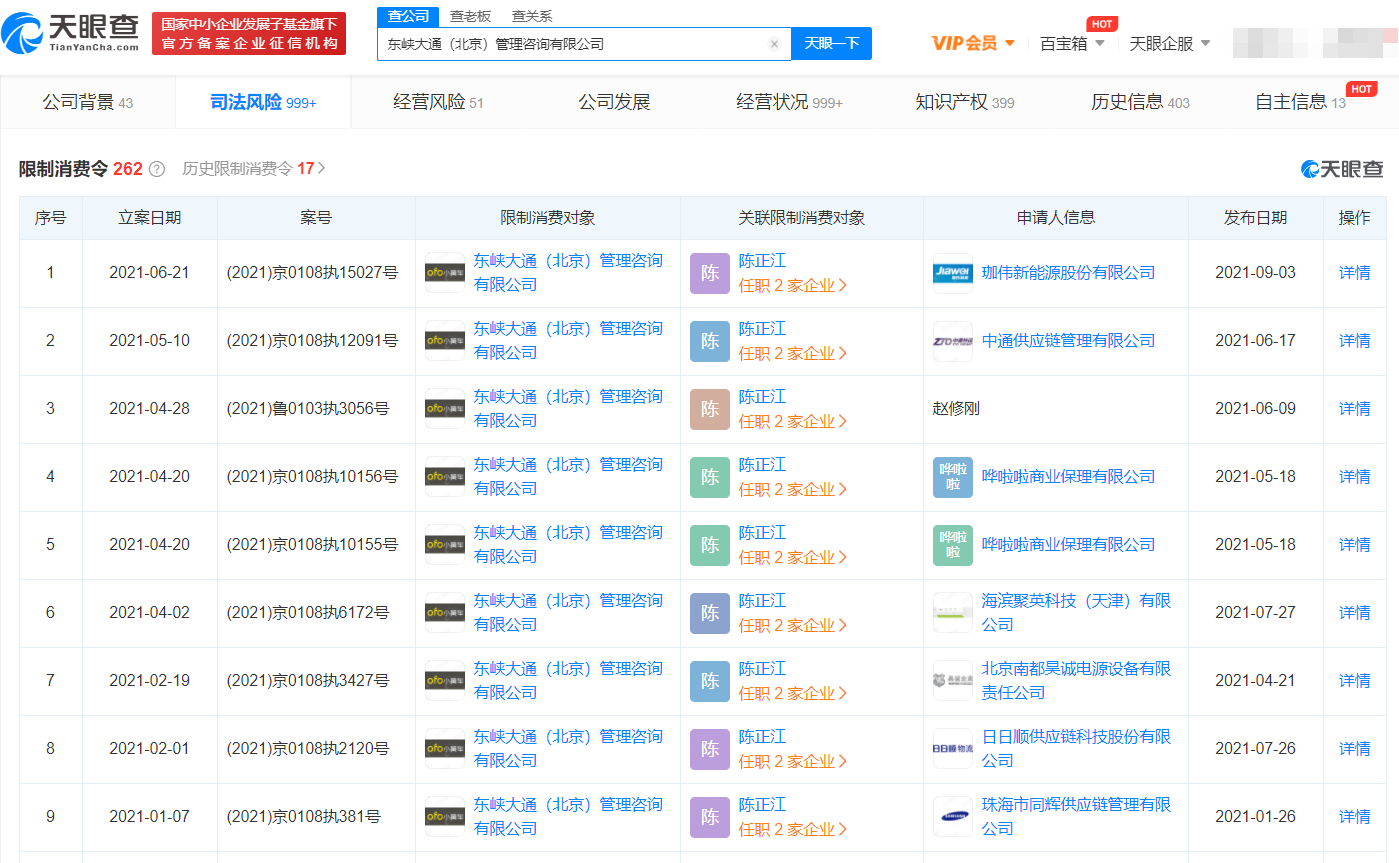Image resolution: width=1399 pixels, height=863 pixels.
Task: Expand 任职 2 家企业 in row 2
Action: point(793,353)
